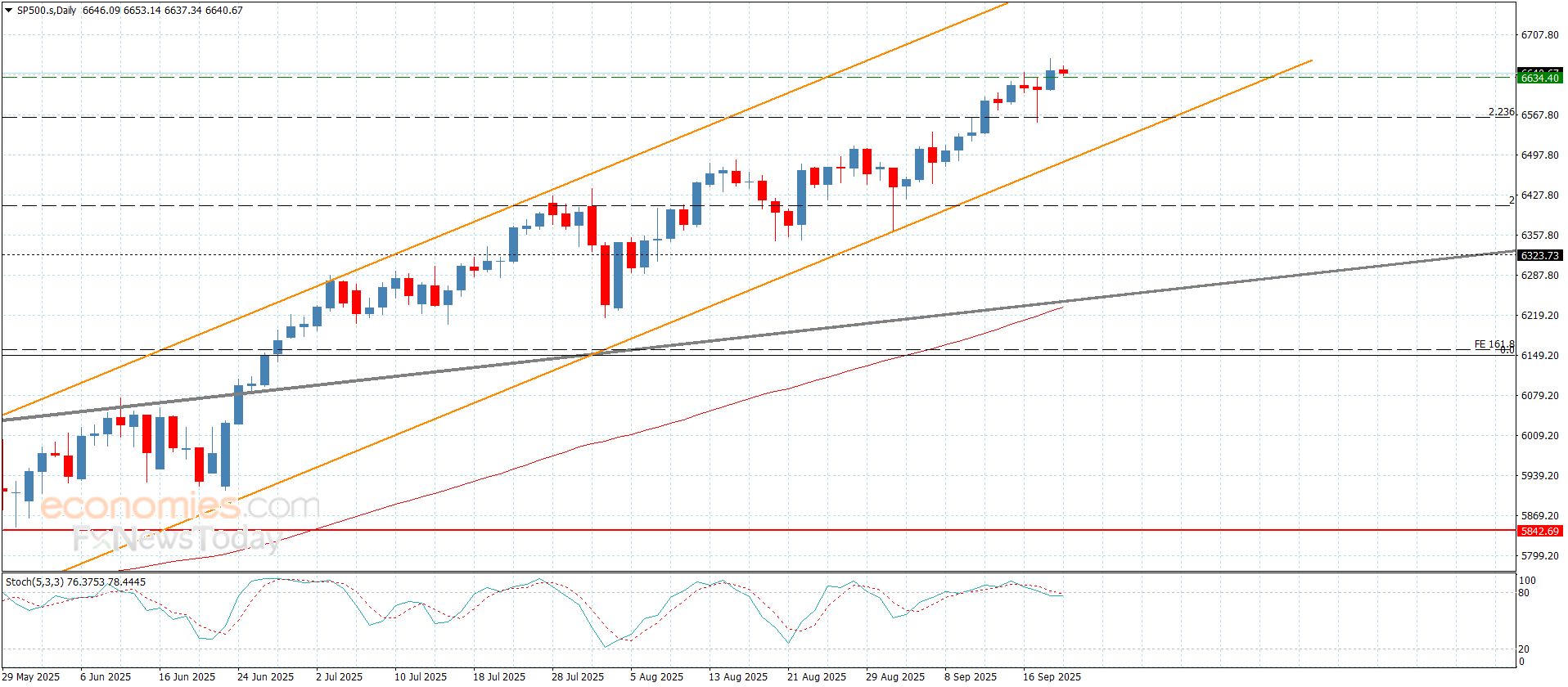Click the 24 Jun 2025 date label

click(266, 677)
